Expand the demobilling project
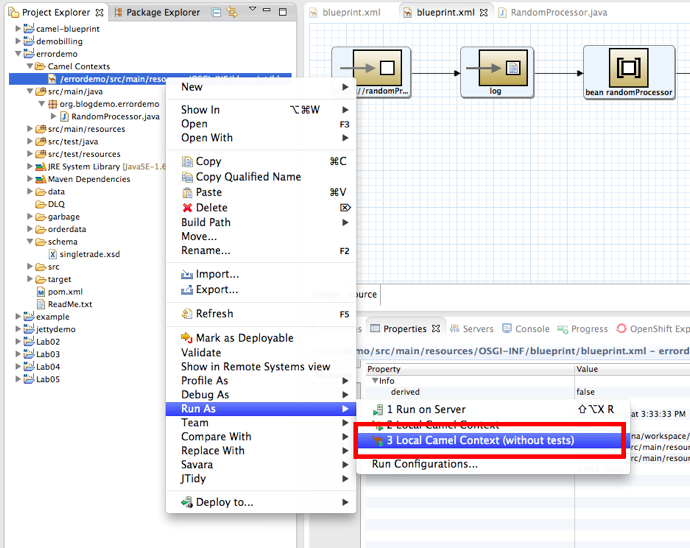690x548 pixels. point(18,41)
